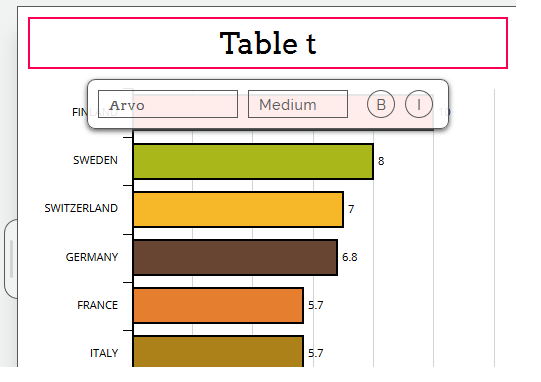Click the side panel handle on left edge
The image size is (541, 382).
click(x=11, y=259)
